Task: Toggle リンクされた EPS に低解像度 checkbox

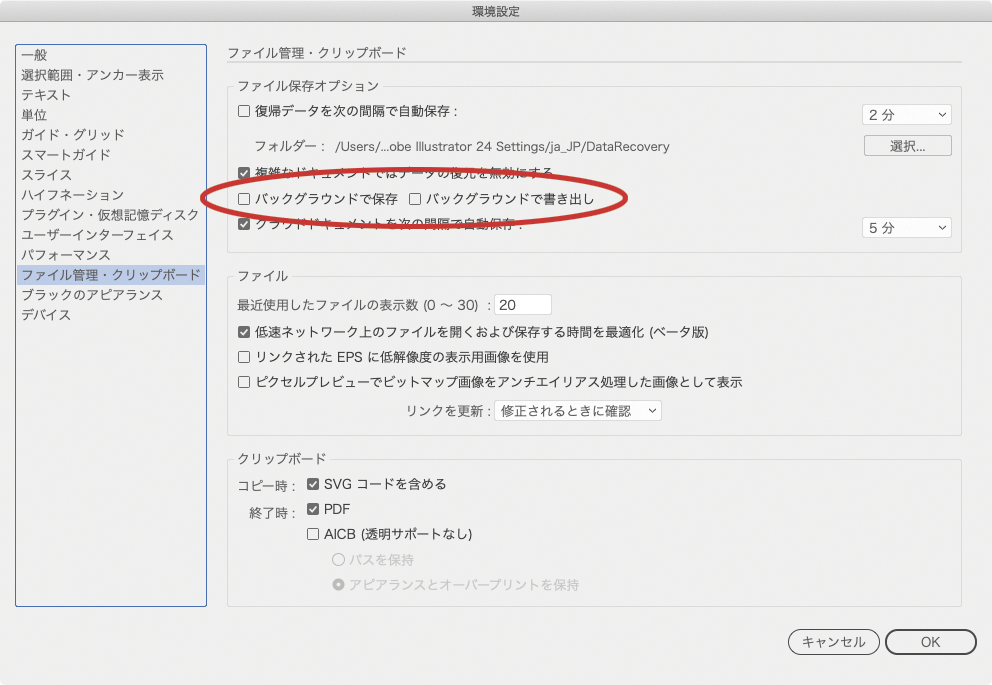Action: [x=244, y=357]
